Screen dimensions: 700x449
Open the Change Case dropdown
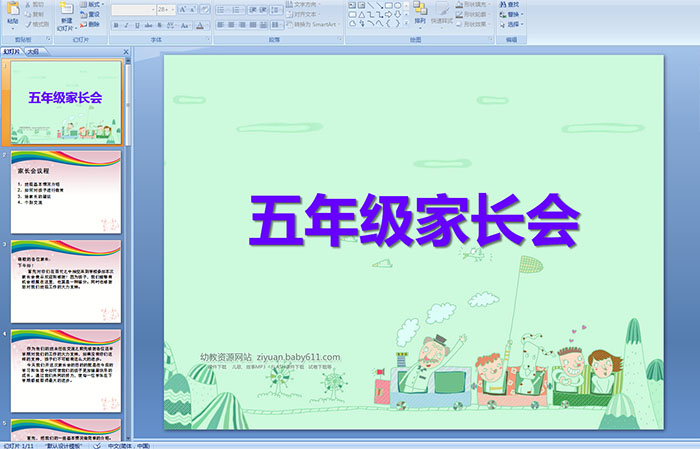tap(185, 25)
